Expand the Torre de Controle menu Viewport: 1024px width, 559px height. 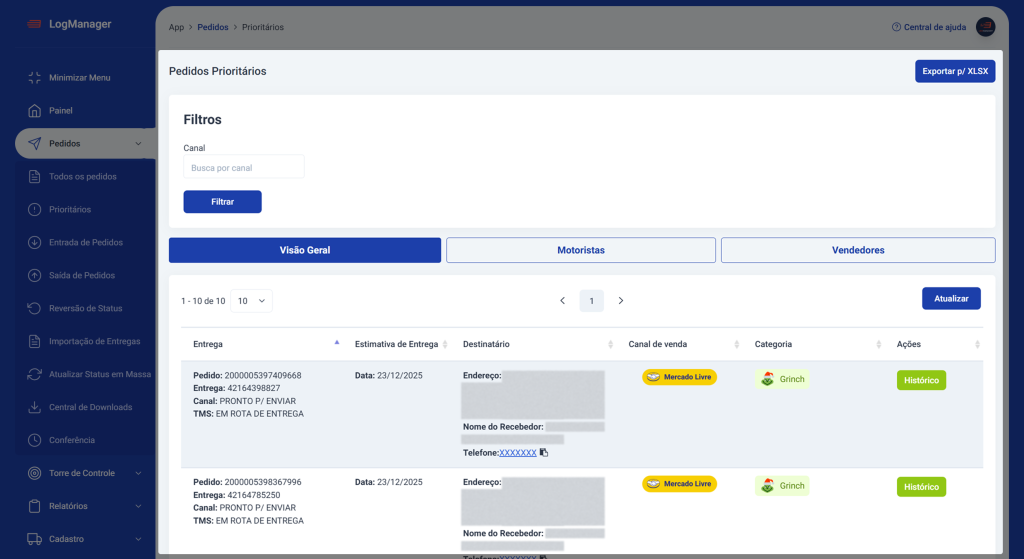point(138,474)
